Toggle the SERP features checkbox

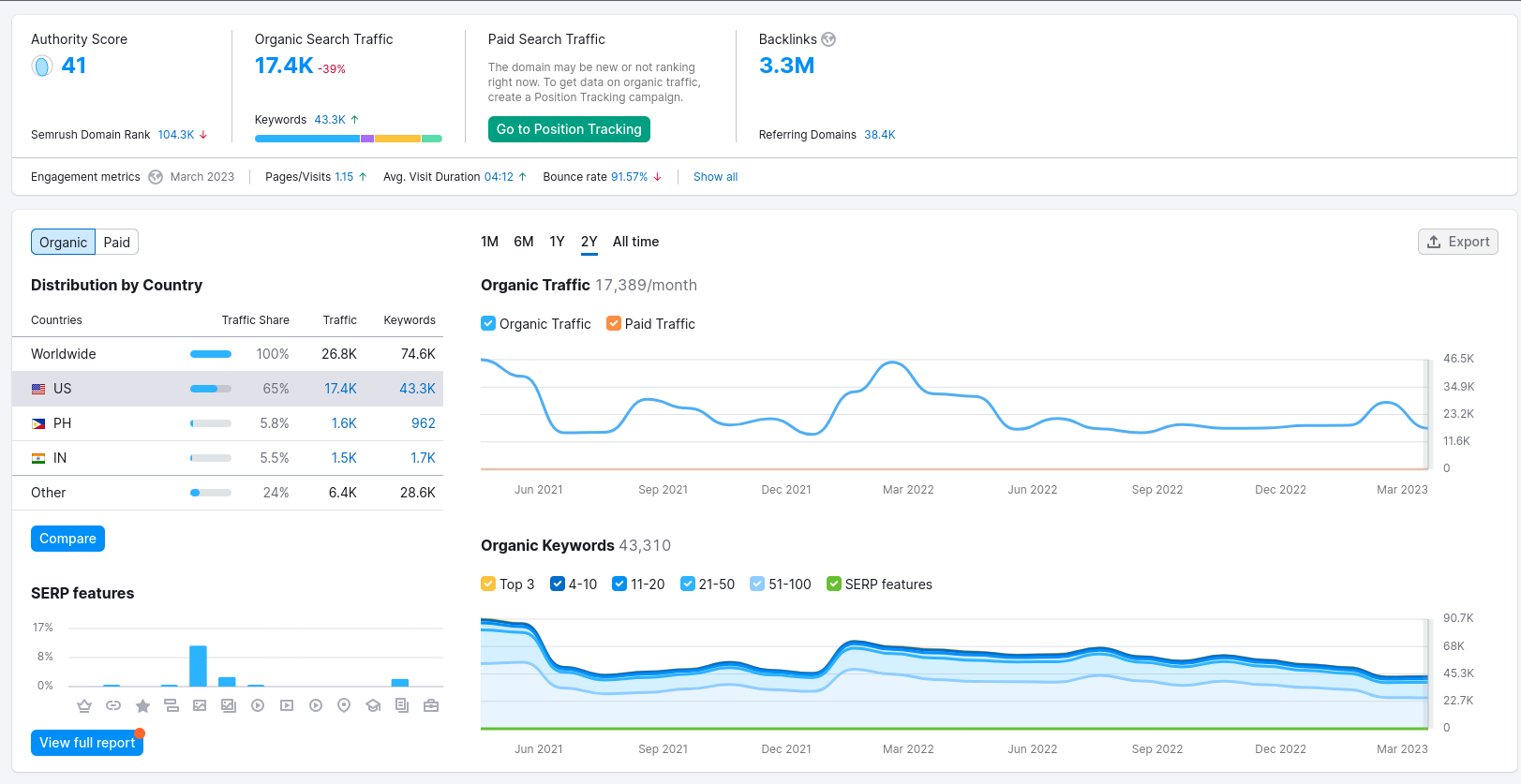click(834, 584)
